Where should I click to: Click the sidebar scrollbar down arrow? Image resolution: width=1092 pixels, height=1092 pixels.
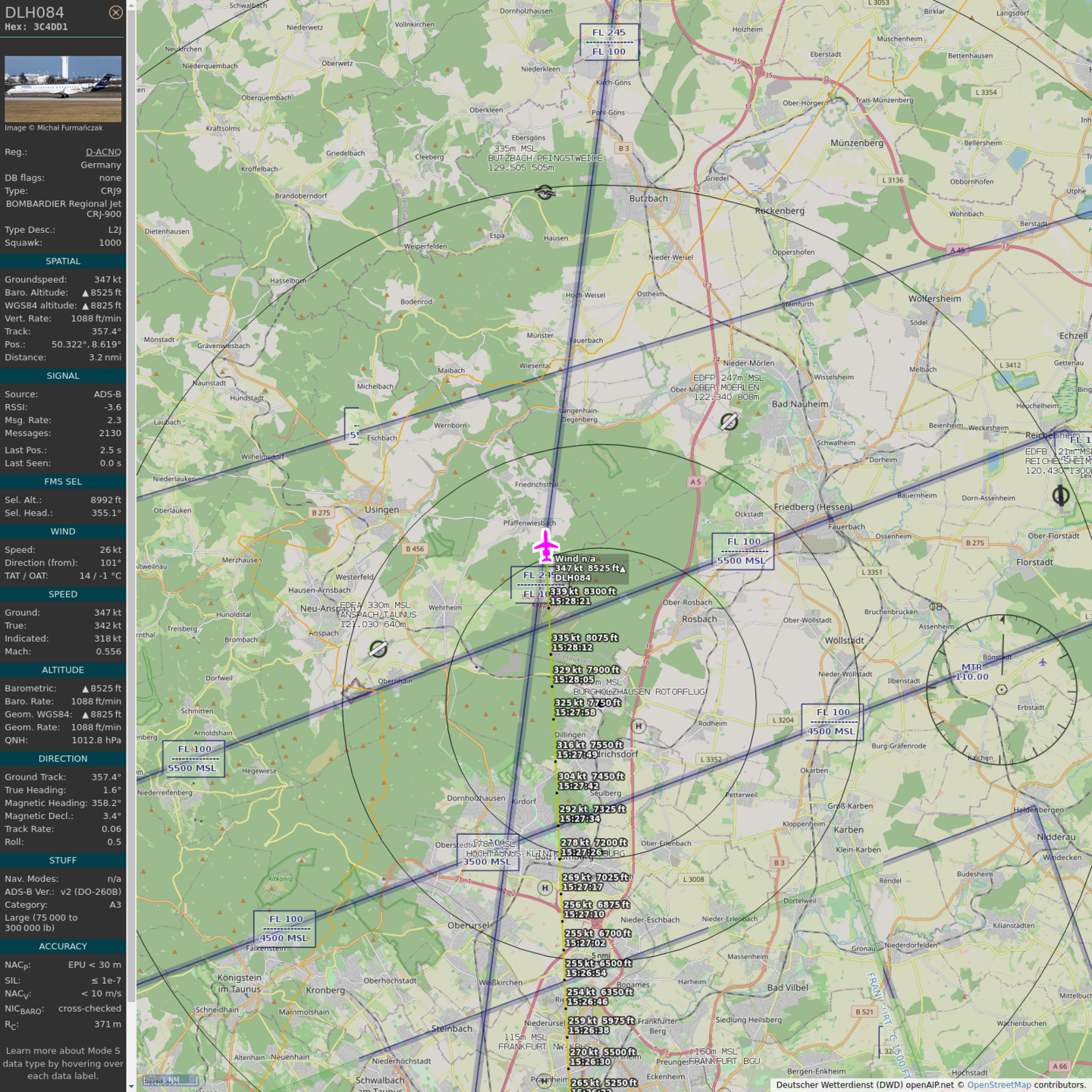coord(131,1086)
